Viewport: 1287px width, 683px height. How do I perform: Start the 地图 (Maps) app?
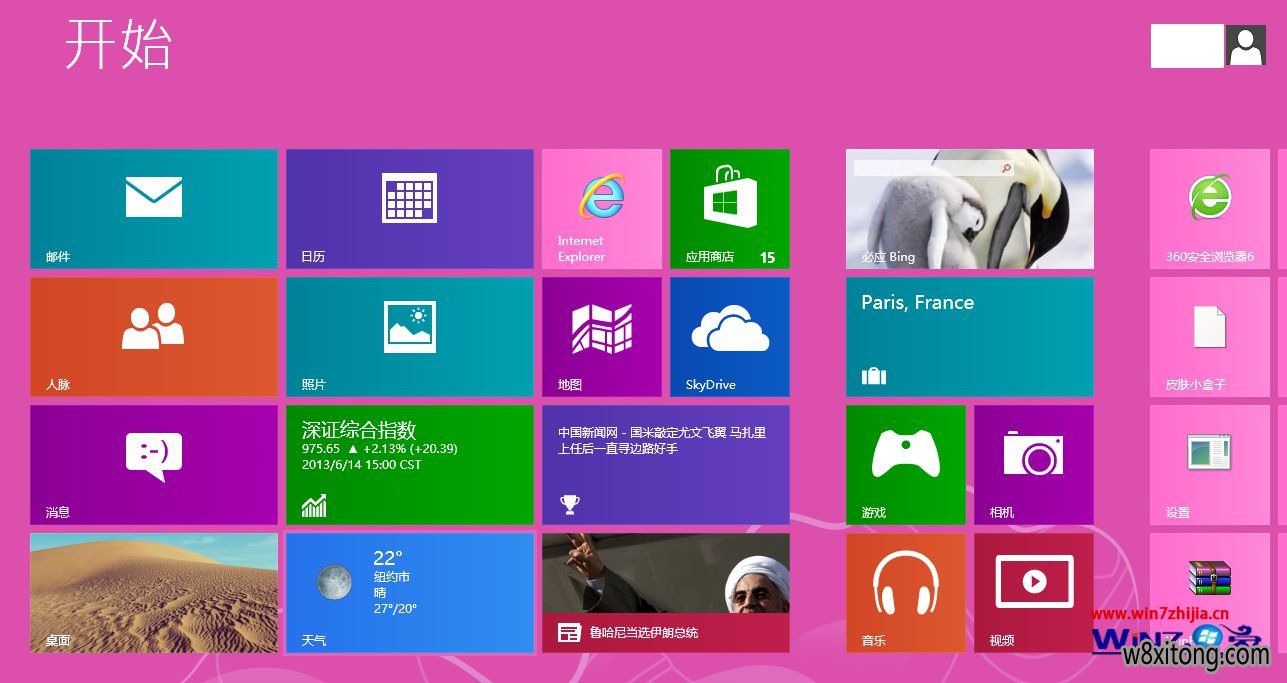click(601, 336)
